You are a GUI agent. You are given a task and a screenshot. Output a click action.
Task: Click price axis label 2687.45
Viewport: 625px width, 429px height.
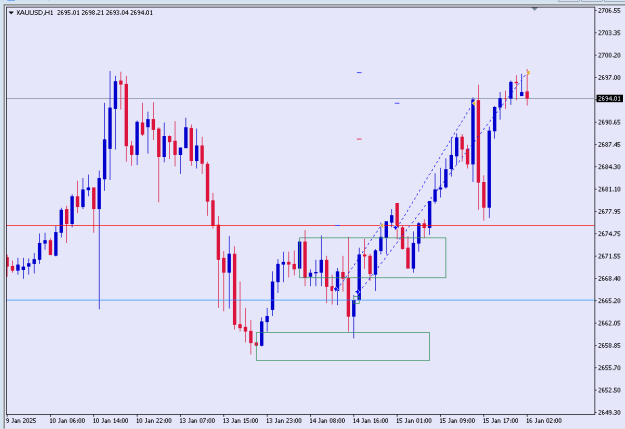(610, 144)
